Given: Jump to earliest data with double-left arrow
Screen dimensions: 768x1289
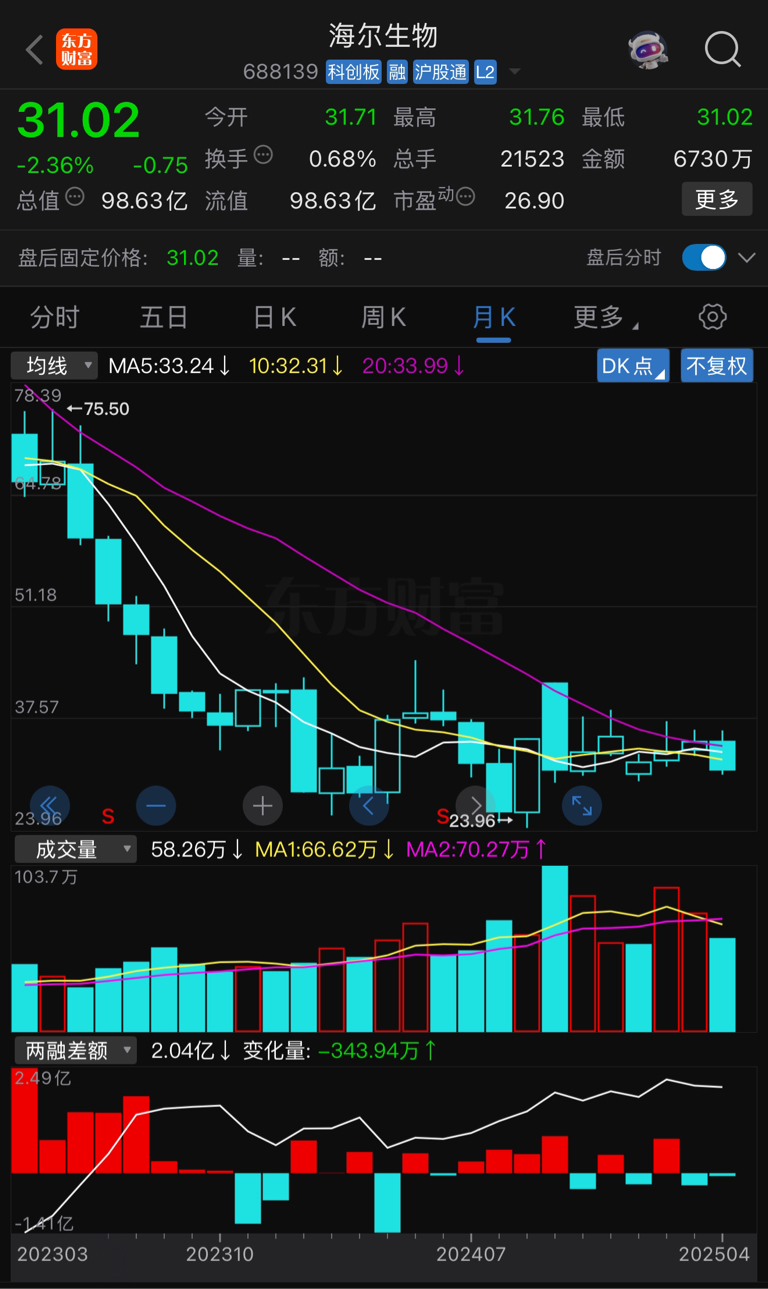Looking at the screenshot, I should [x=49, y=804].
